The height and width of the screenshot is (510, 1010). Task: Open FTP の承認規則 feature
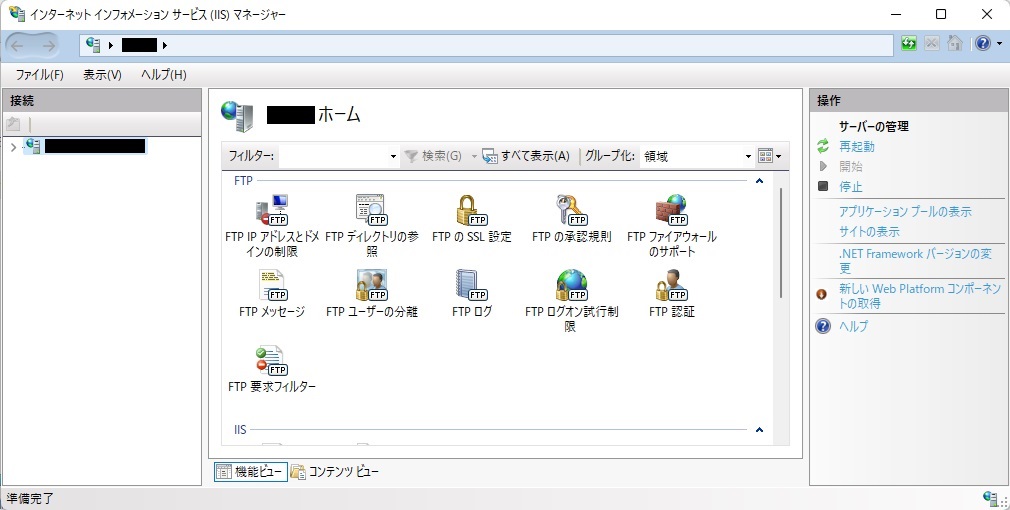coord(571,218)
